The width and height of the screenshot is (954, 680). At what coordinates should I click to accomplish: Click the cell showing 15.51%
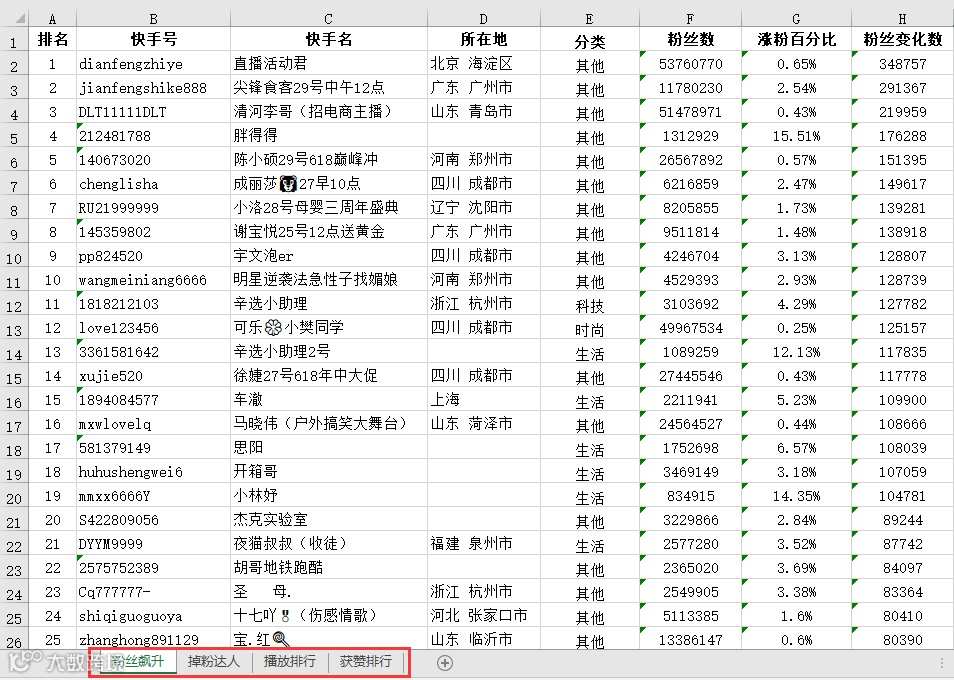click(x=797, y=135)
